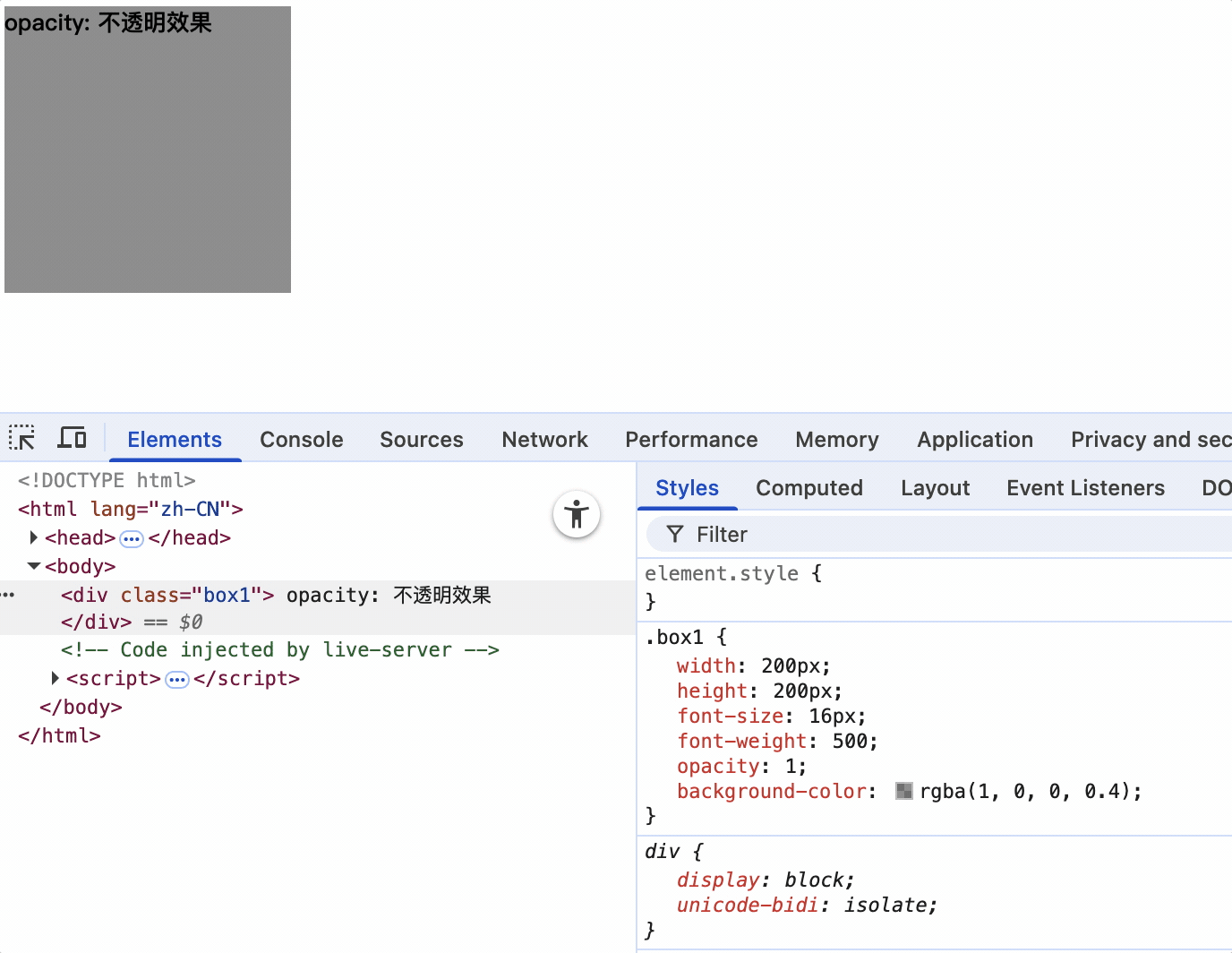
Task: Click the filter funnel icon
Action: (675, 535)
